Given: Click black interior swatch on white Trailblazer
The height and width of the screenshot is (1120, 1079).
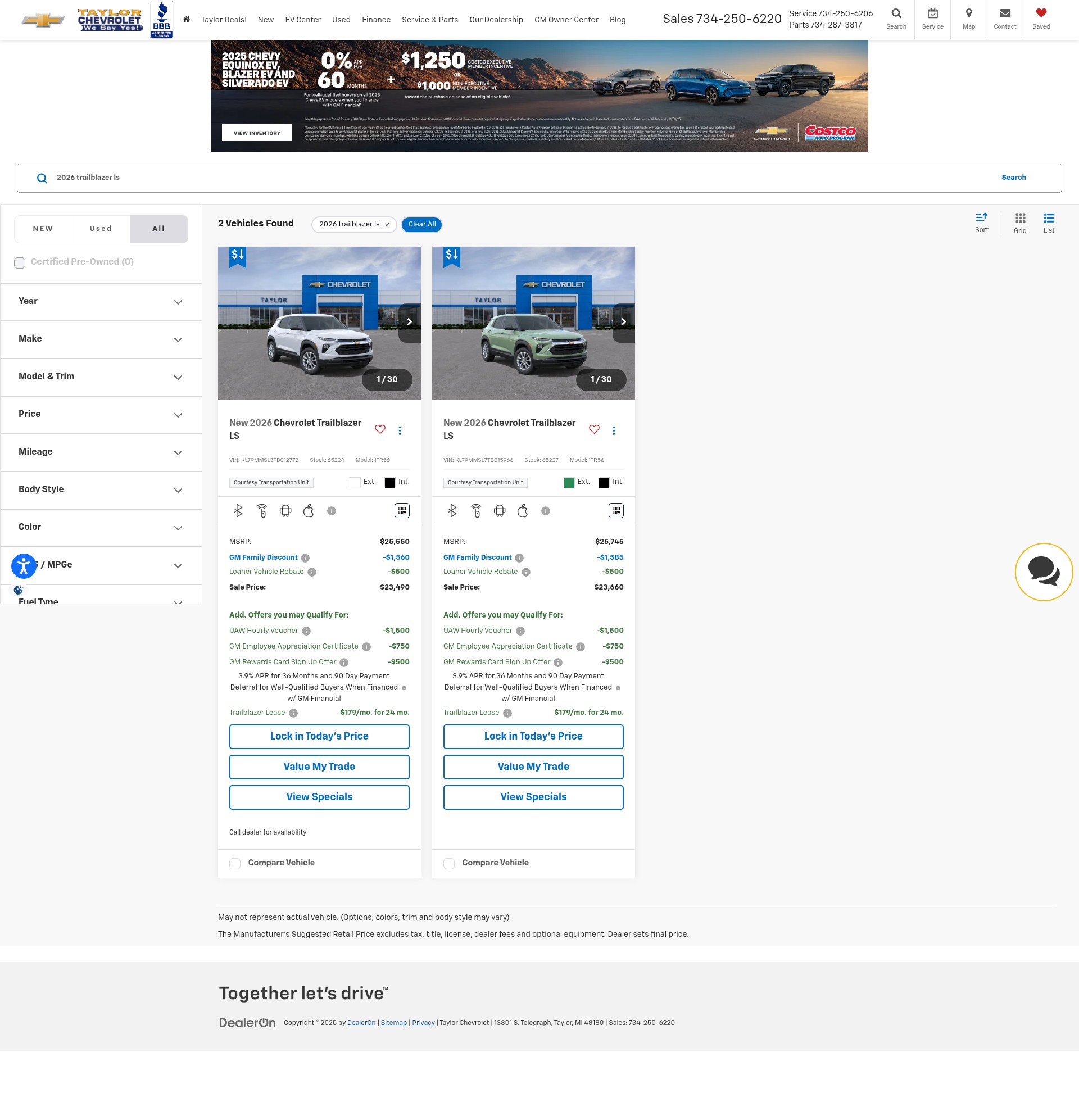Looking at the screenshot, I should tap(390, 482).
